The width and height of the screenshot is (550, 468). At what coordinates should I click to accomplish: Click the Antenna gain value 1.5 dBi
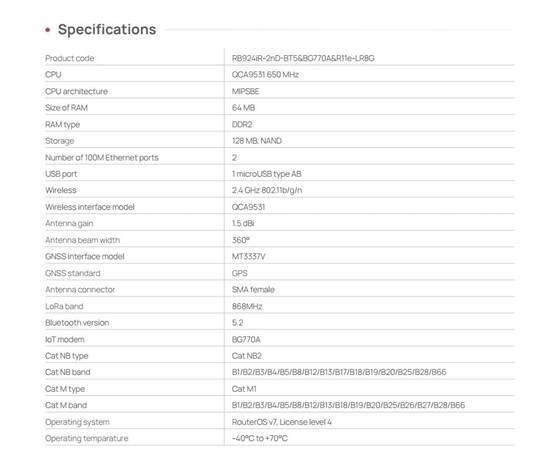coord(243,223)
